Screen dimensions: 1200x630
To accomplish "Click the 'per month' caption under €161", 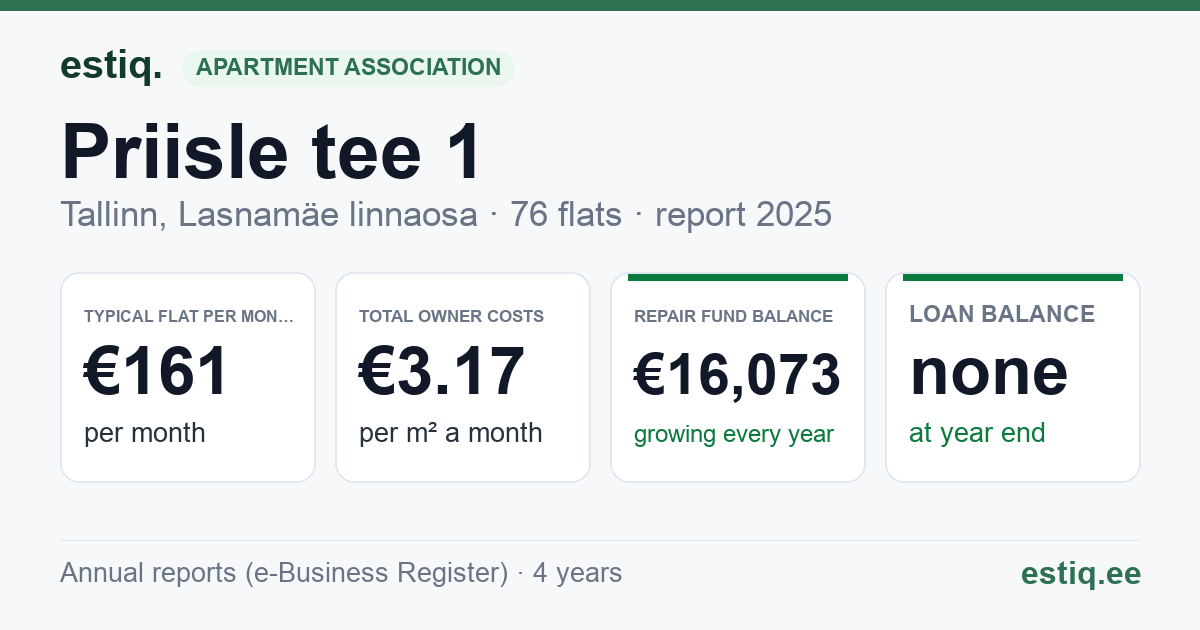I will [x=145, y=433].
